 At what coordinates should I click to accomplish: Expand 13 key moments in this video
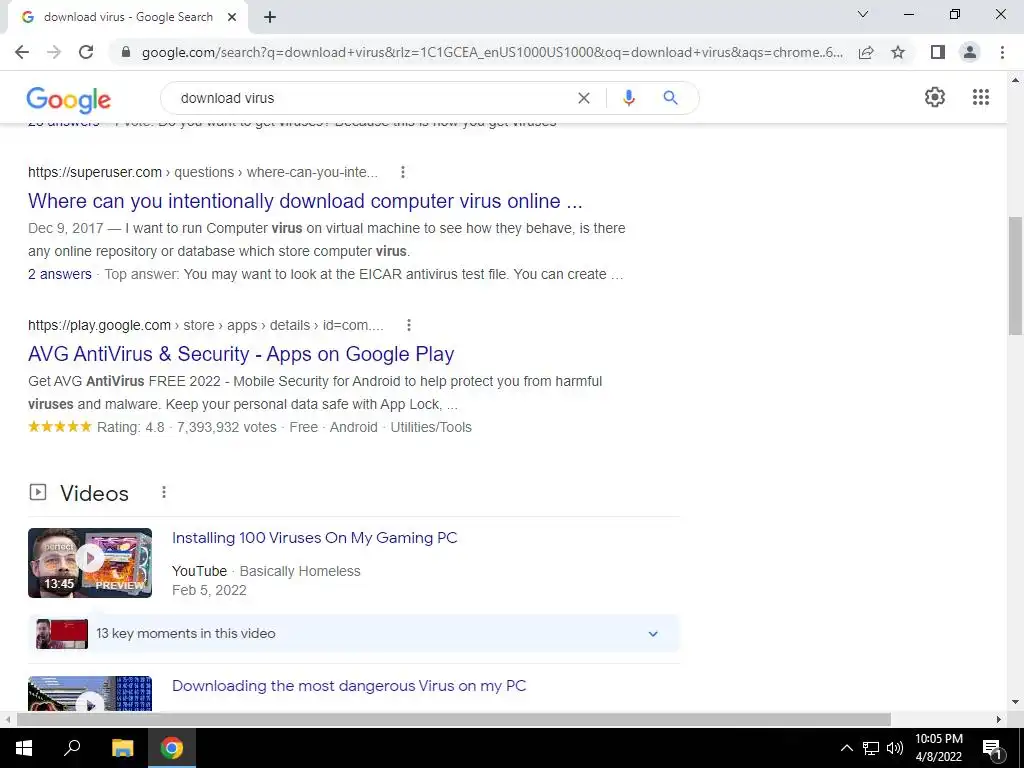pyautogui.click(x=353, y=633)
